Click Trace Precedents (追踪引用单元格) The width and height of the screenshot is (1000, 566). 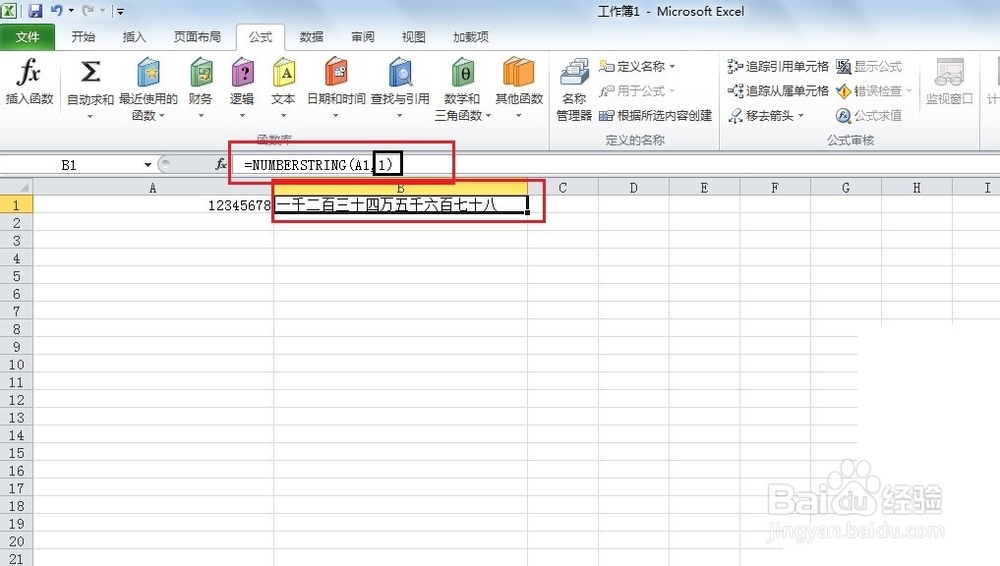click(777, 66)
